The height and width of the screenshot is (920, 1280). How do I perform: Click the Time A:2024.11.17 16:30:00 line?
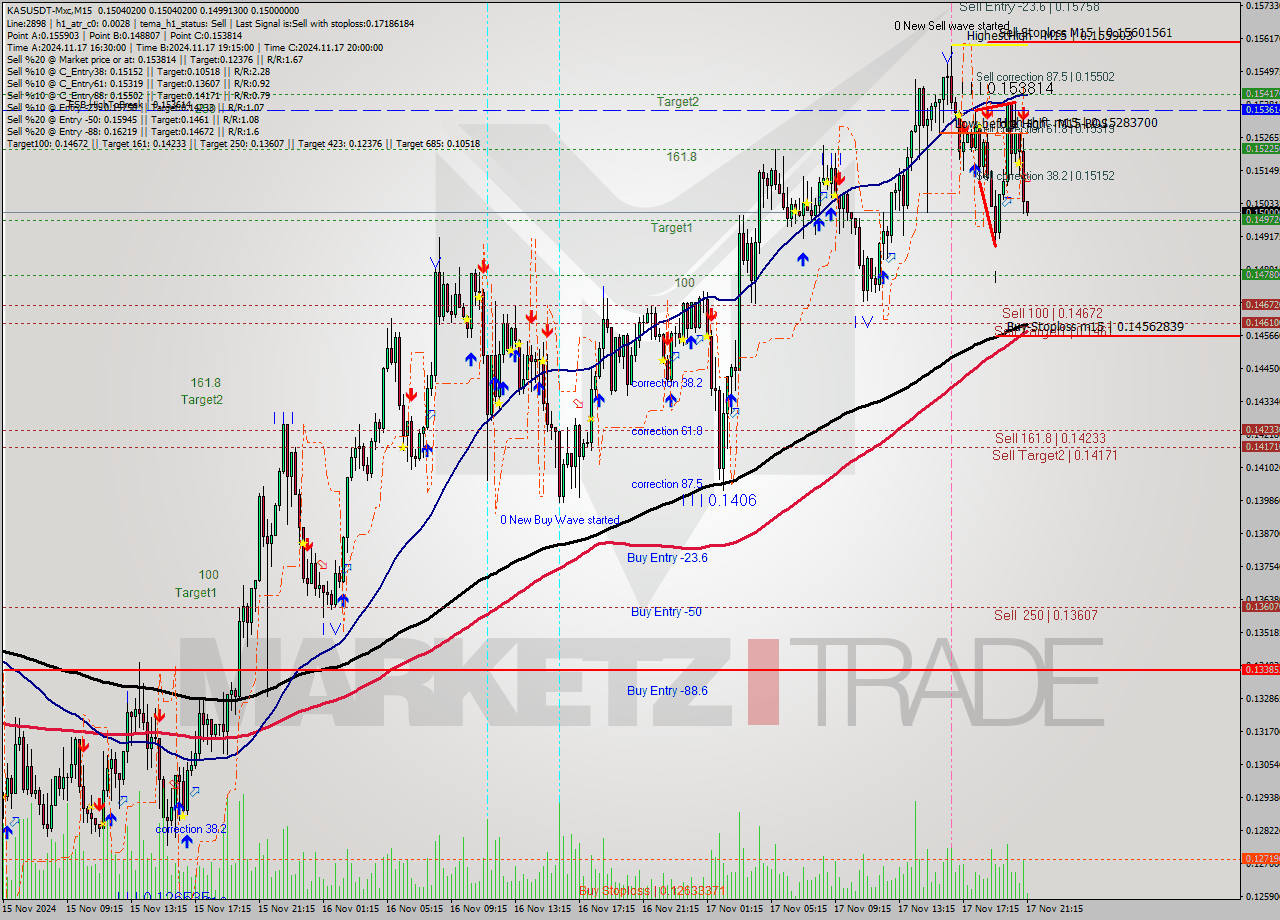[x=194, y=47]
